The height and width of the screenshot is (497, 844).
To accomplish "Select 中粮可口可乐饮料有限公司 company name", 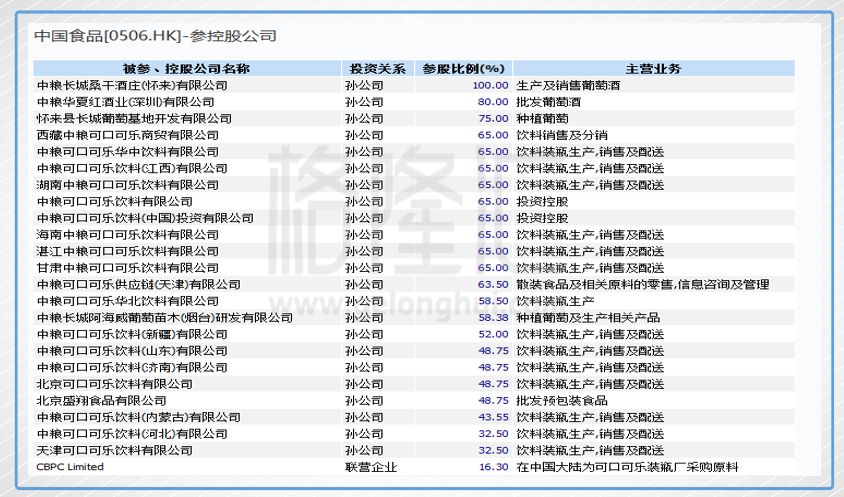I will click(x=115, y=201).
